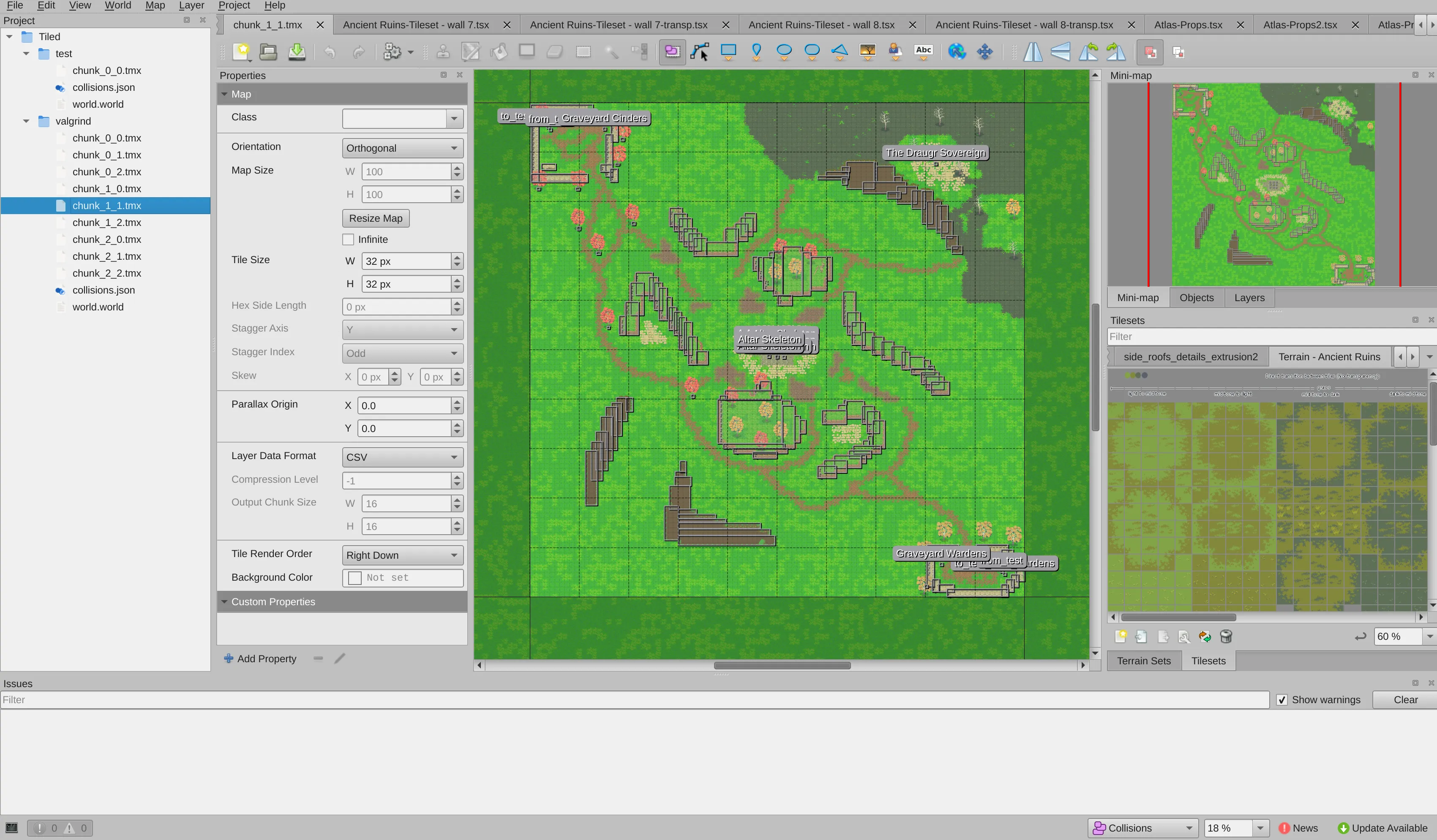Screen dimensions: 1437x840
Task: Clear the Issues panel
Action: [x=1405, y=700]
